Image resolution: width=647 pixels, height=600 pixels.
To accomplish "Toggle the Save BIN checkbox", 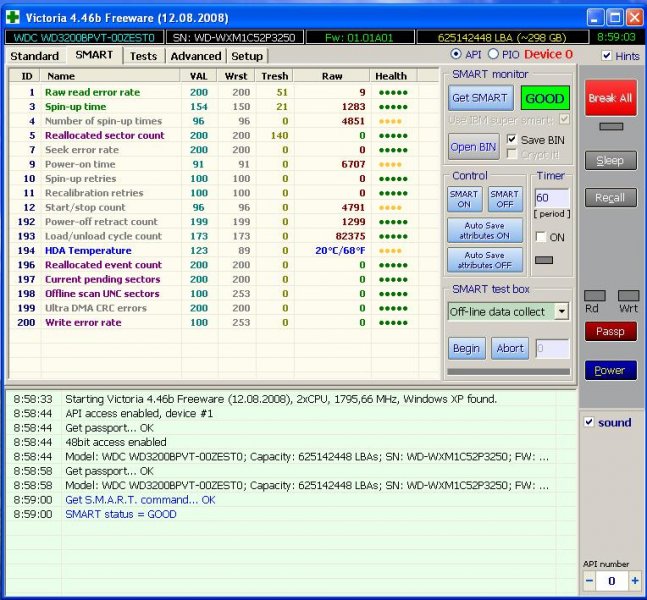I will pyautogui.click(x=513, y=139).
